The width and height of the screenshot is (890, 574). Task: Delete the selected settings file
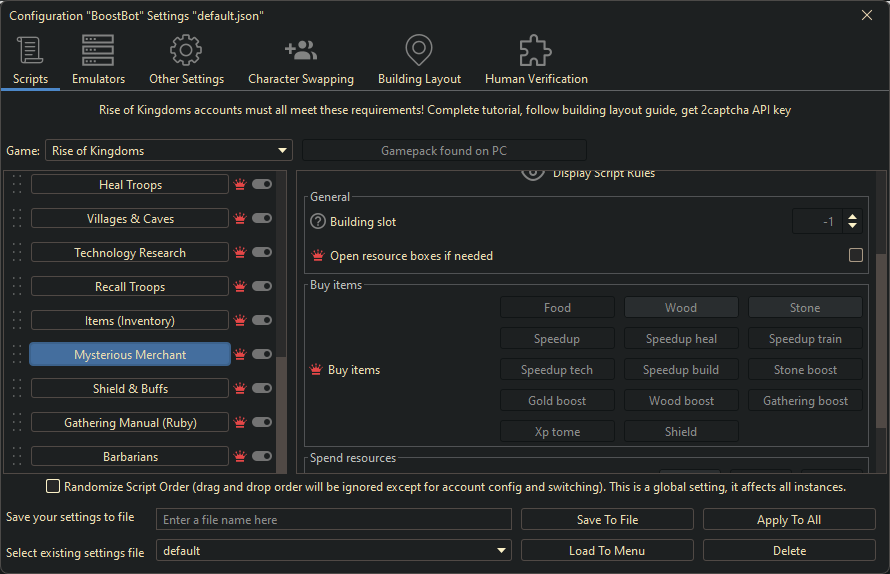tap(789, 551)
